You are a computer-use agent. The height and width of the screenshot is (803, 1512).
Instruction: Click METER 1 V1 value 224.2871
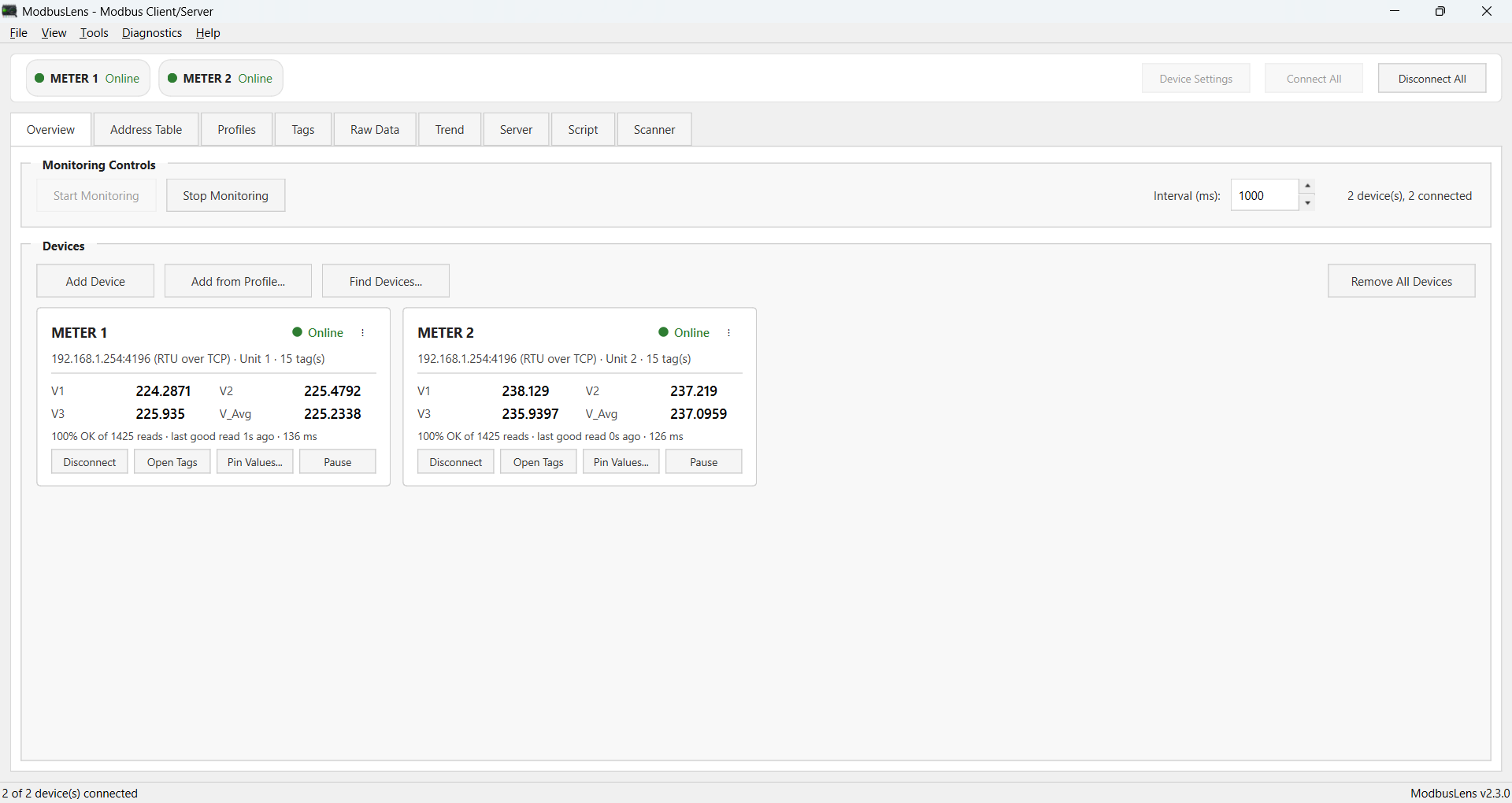[x=163, y=391]
